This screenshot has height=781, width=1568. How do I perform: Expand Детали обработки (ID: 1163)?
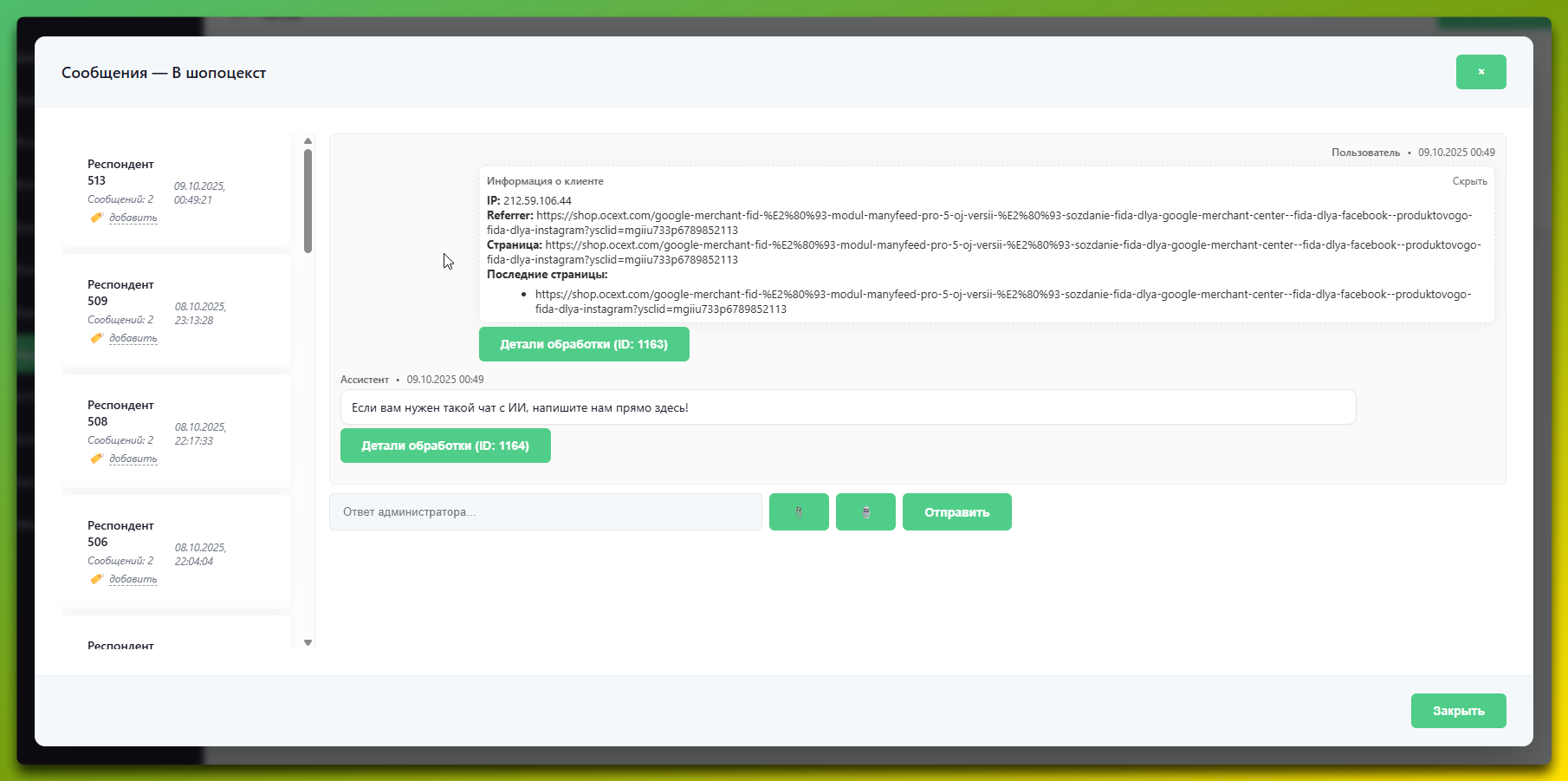click(584, 344)
